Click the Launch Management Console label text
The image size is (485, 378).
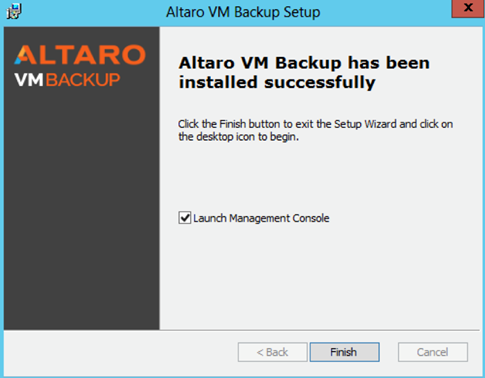coord(261,218)
